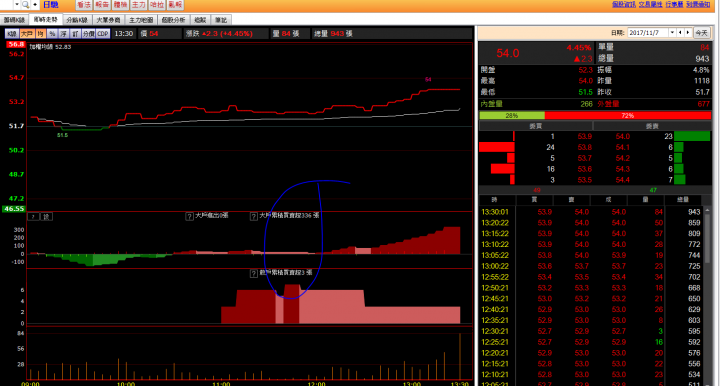Switch to the first K線 tab
The height and width of the screenshot is (386, 720).
point(14,20)
